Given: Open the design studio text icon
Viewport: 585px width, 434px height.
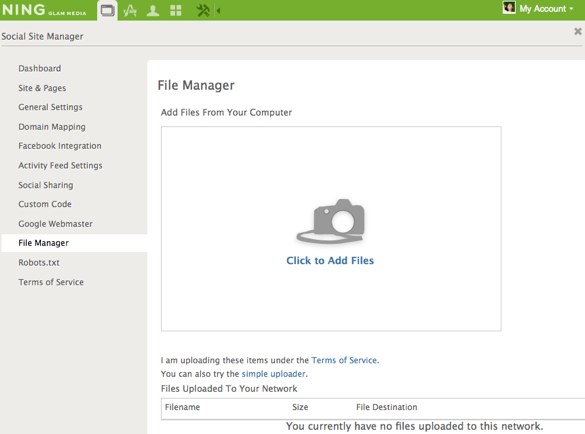Looking at the screenshot, I should click(130, 10).
